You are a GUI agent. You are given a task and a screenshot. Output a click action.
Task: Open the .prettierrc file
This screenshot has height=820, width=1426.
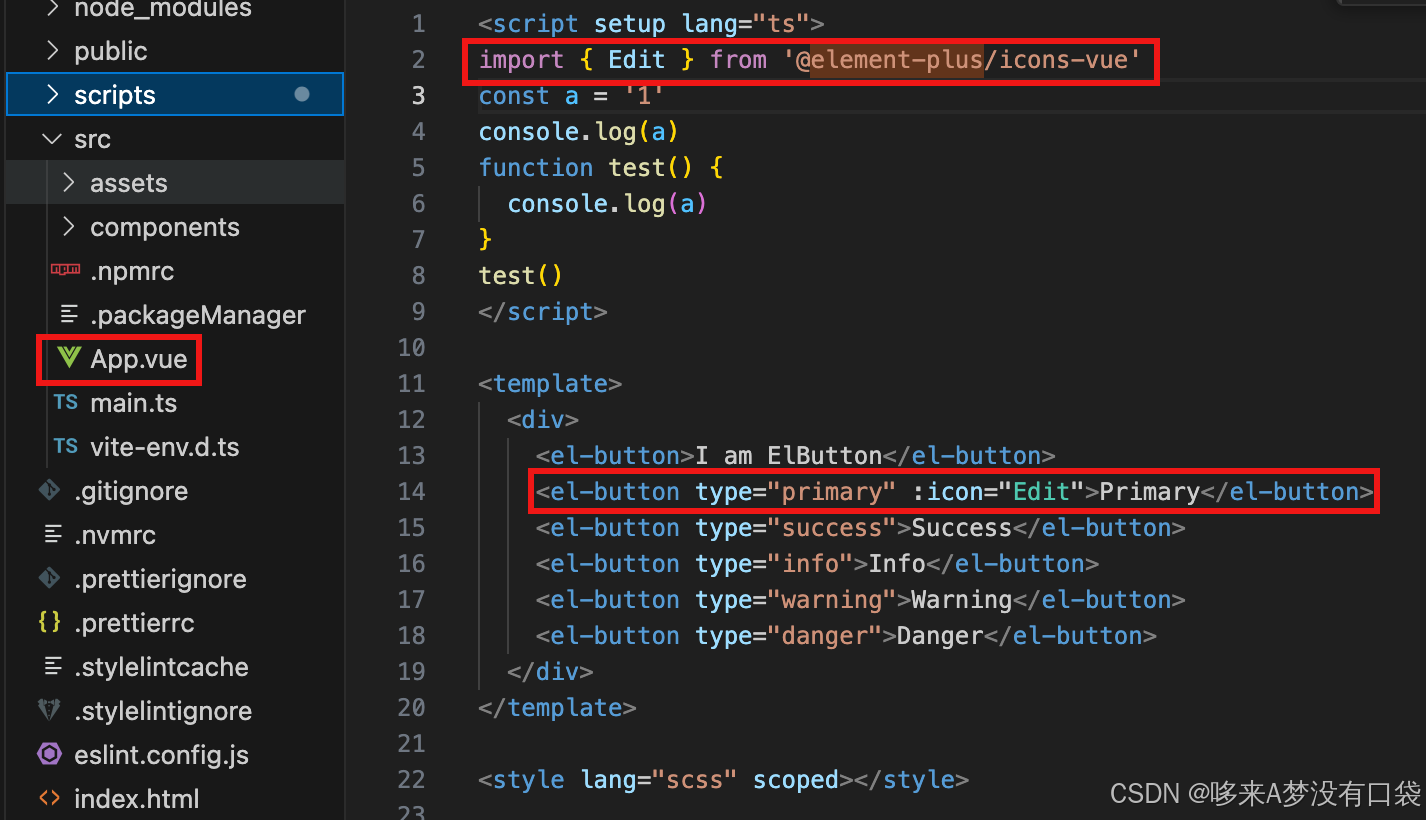tap(134, 623)
